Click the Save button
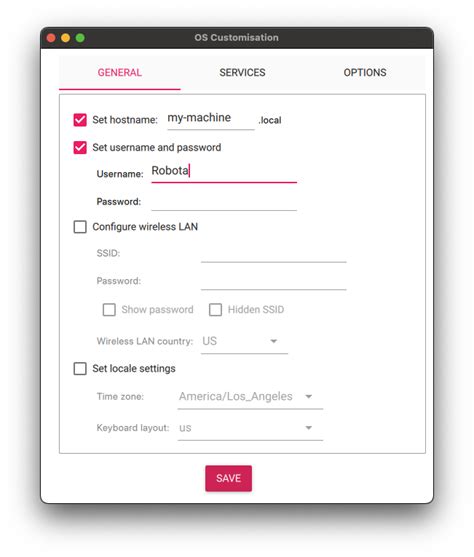This screenshot has width=474, height=557. (228, 478)
